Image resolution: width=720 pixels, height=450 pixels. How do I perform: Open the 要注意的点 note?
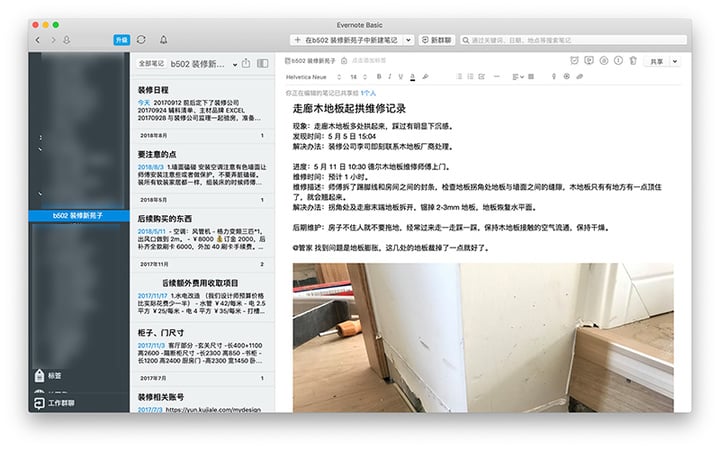coord(202,169)
